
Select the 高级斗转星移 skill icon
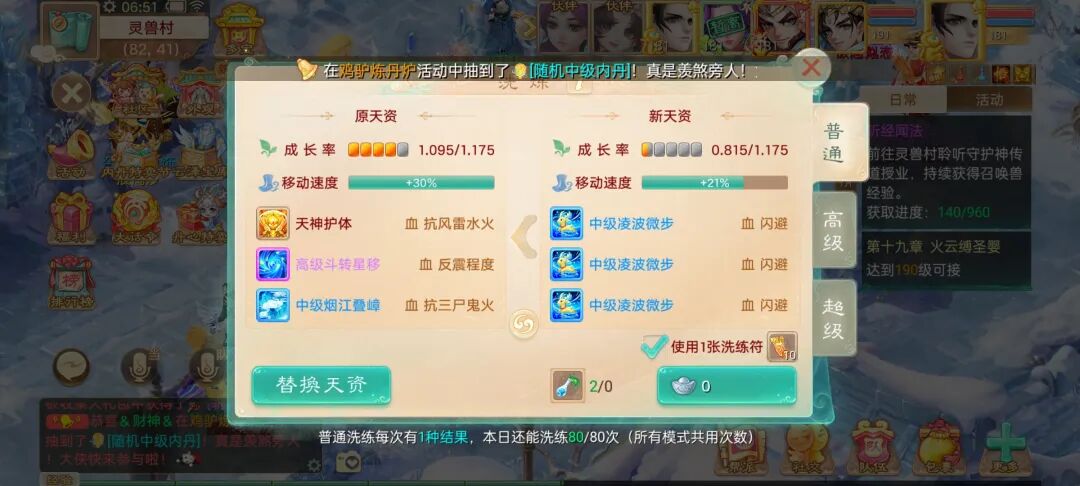coord(273,264)
